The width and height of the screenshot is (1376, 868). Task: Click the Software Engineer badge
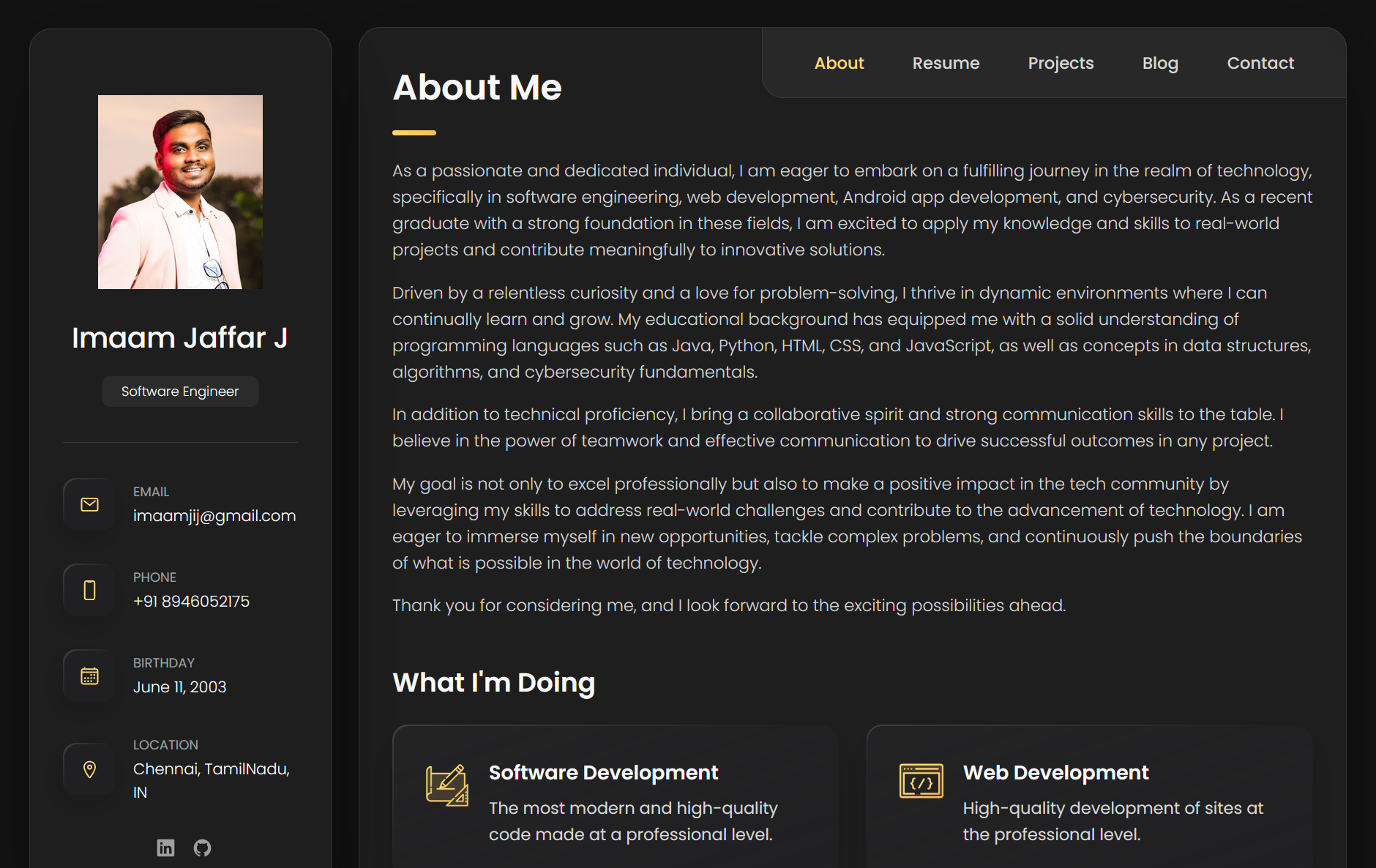click(x=179, y=391)
